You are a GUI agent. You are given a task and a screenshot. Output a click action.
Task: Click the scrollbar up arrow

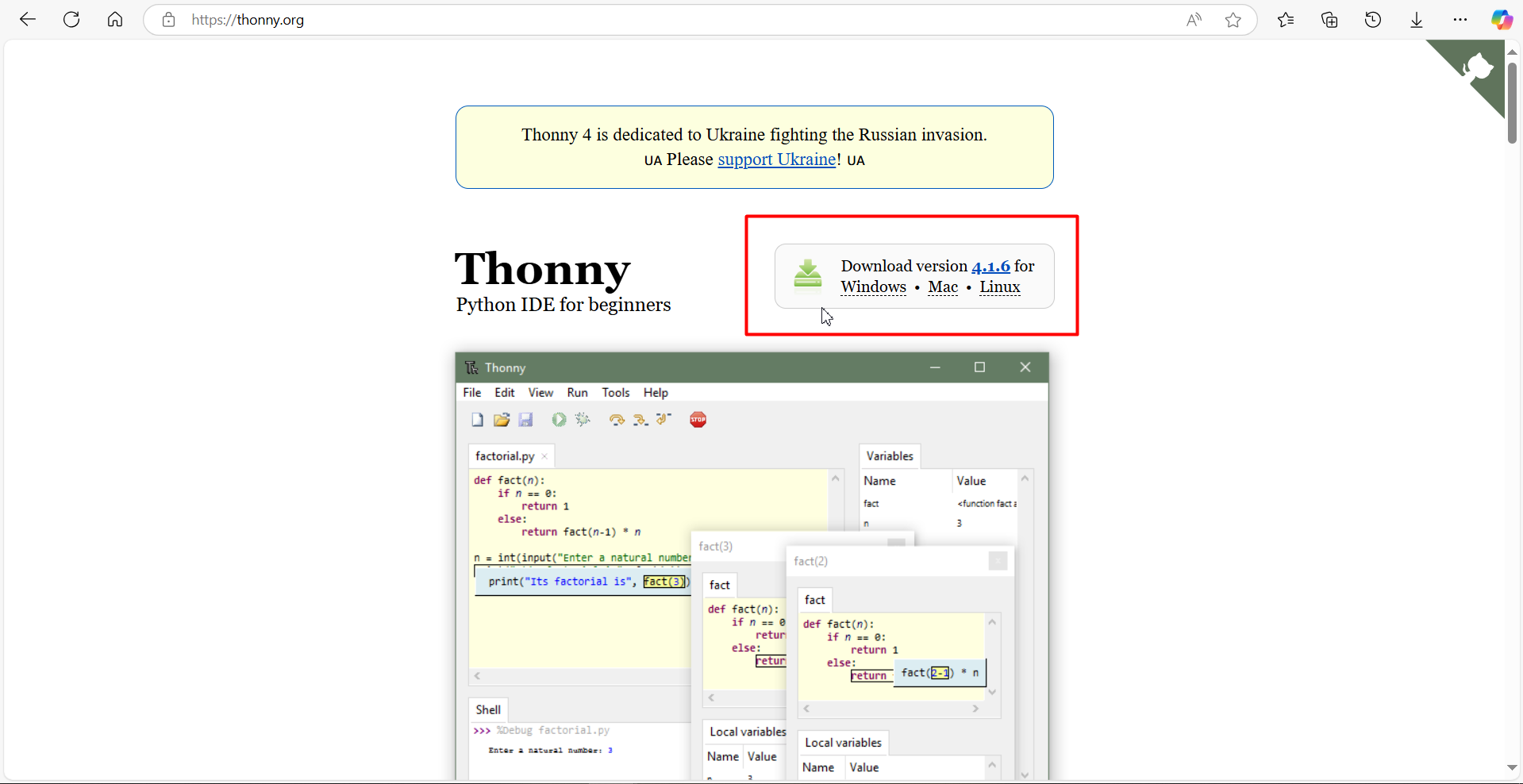[x=1512, y=52]
